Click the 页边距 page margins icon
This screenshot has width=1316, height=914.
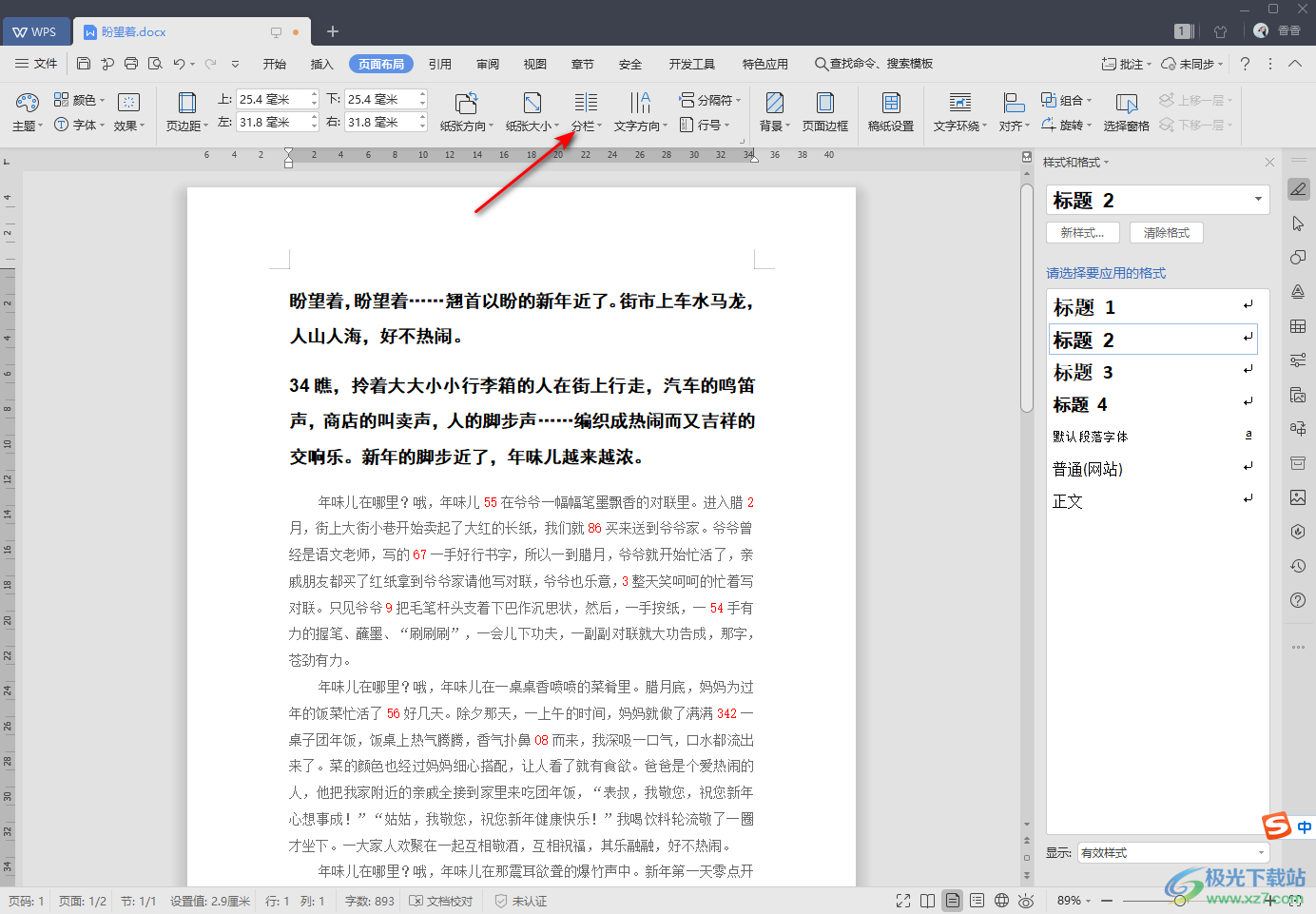(187, 103)
